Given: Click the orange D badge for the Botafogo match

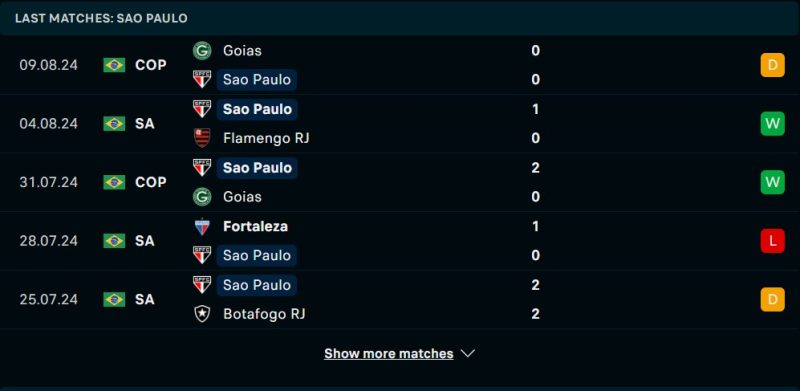Looking at the screenshot, I should coord(772,299).
